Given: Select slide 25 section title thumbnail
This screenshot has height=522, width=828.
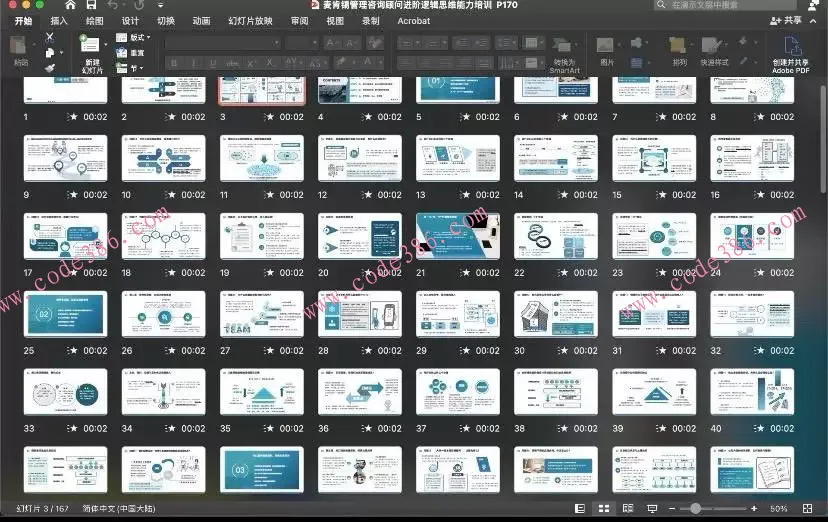Looking at the screenshot, I should click(65, 314).
